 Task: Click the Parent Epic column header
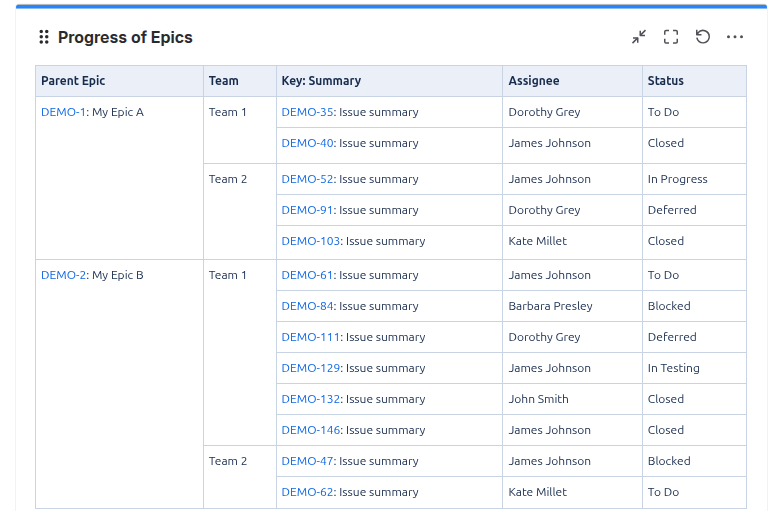(x=73, y=81)
